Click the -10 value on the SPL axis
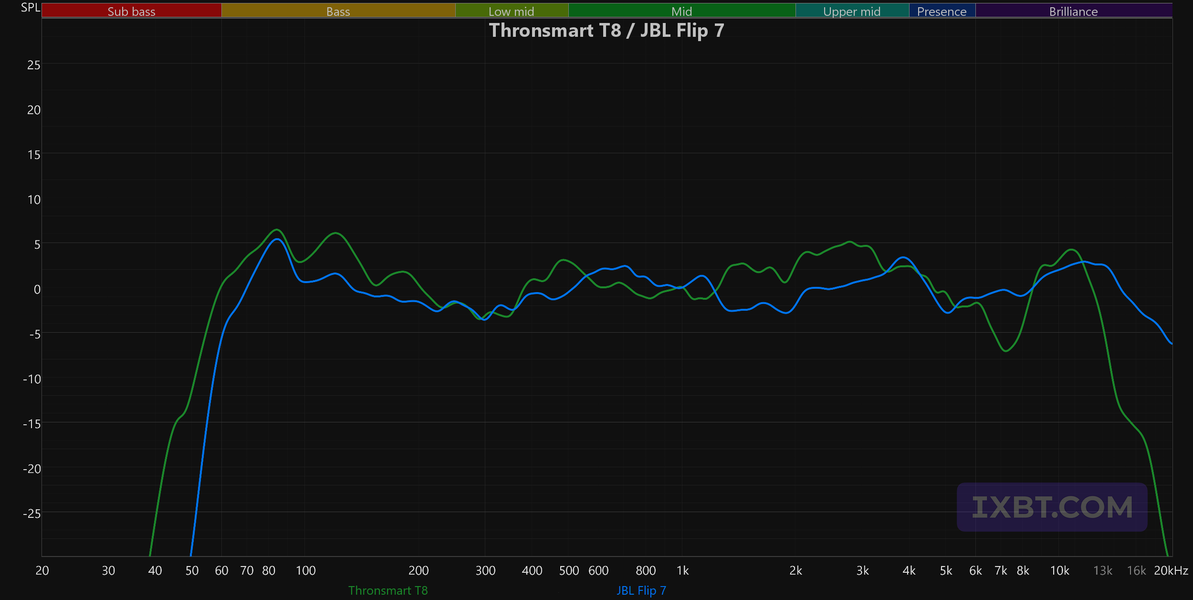Screen dimensions: 1193x600 [x=30, y=379]
